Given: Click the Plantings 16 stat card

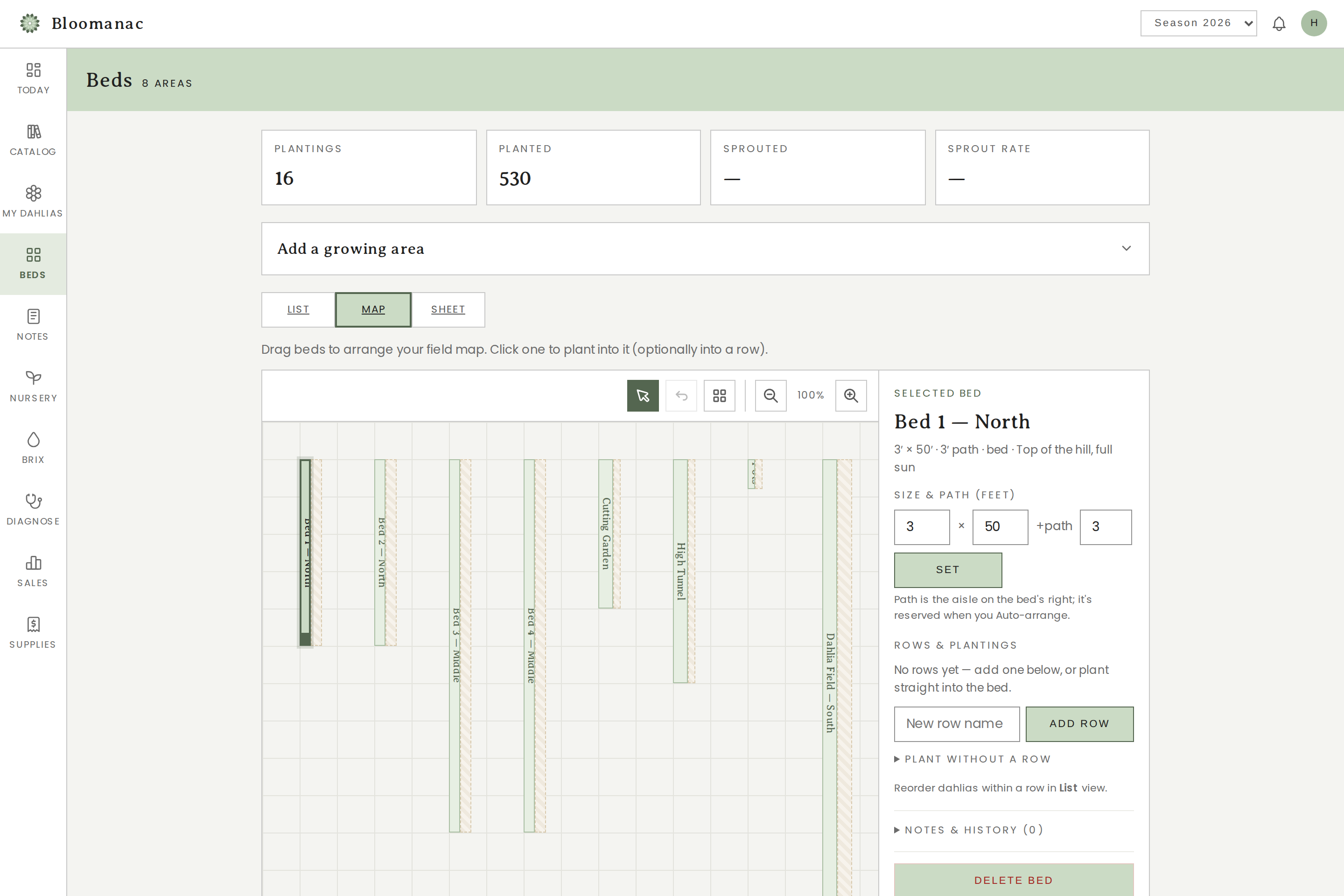Looking at the screenshot, I should pos(369,168).
